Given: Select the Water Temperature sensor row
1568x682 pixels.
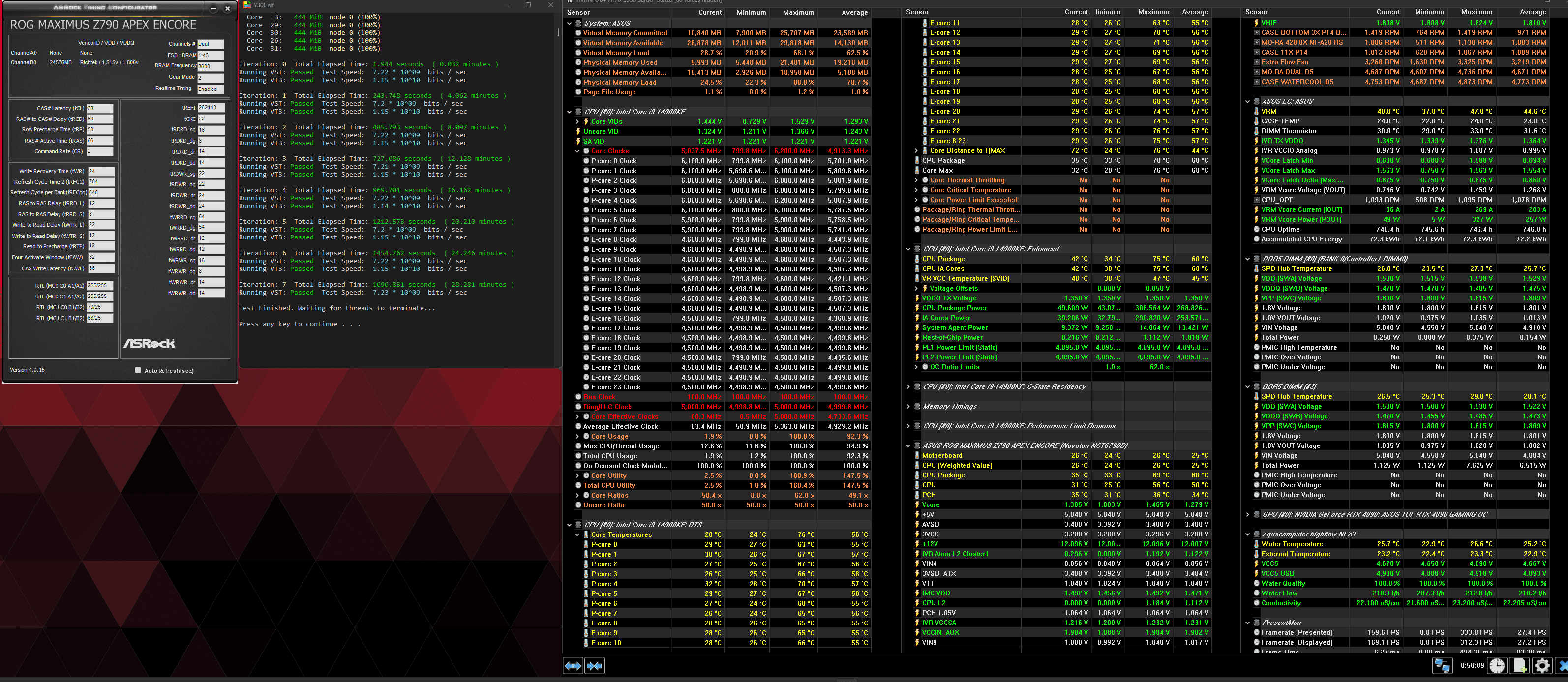Looking at the screenshot, I should tap(1291, 544).
